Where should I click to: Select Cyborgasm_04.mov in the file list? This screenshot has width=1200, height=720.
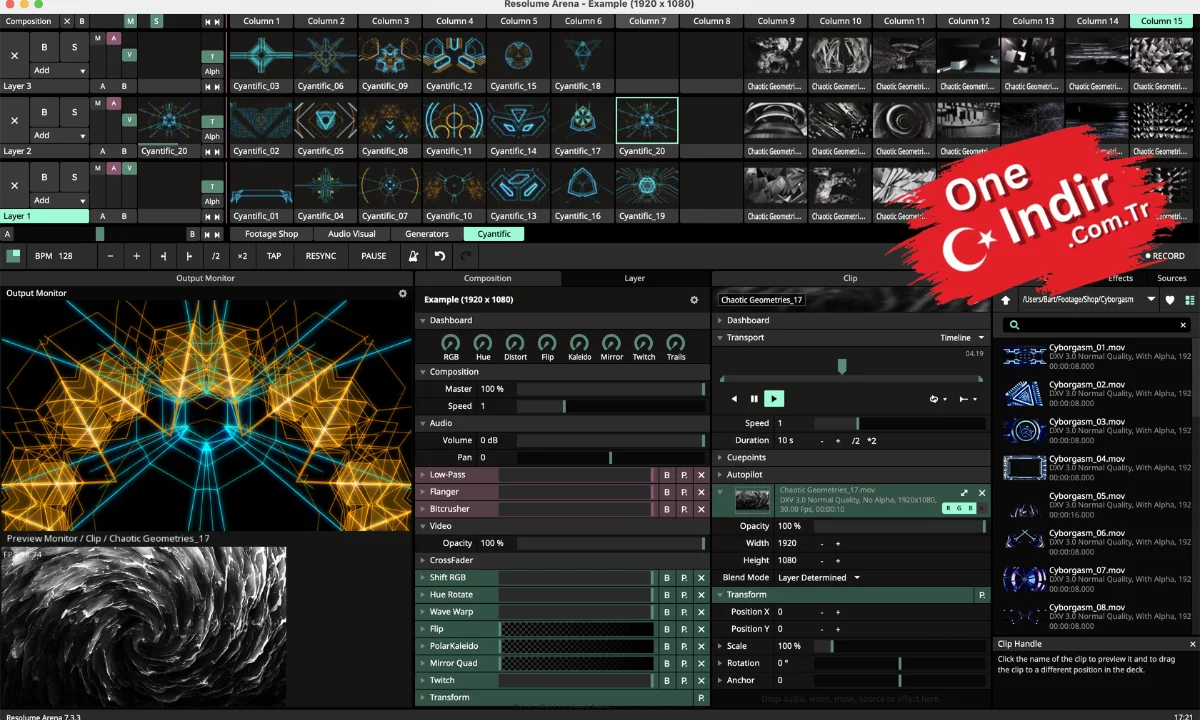coord(1095,466)
